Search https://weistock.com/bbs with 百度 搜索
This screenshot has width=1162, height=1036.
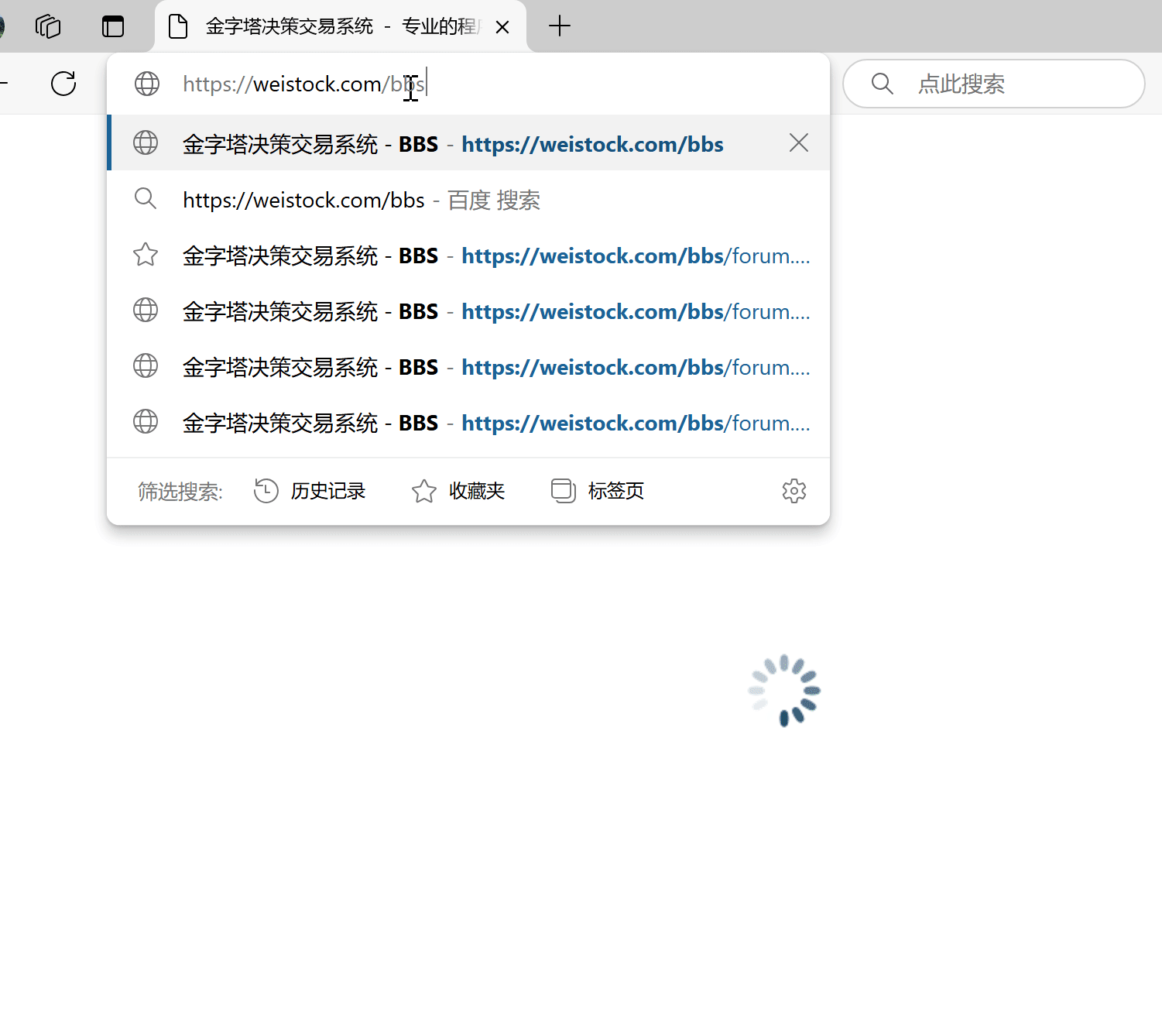point(468,200)
